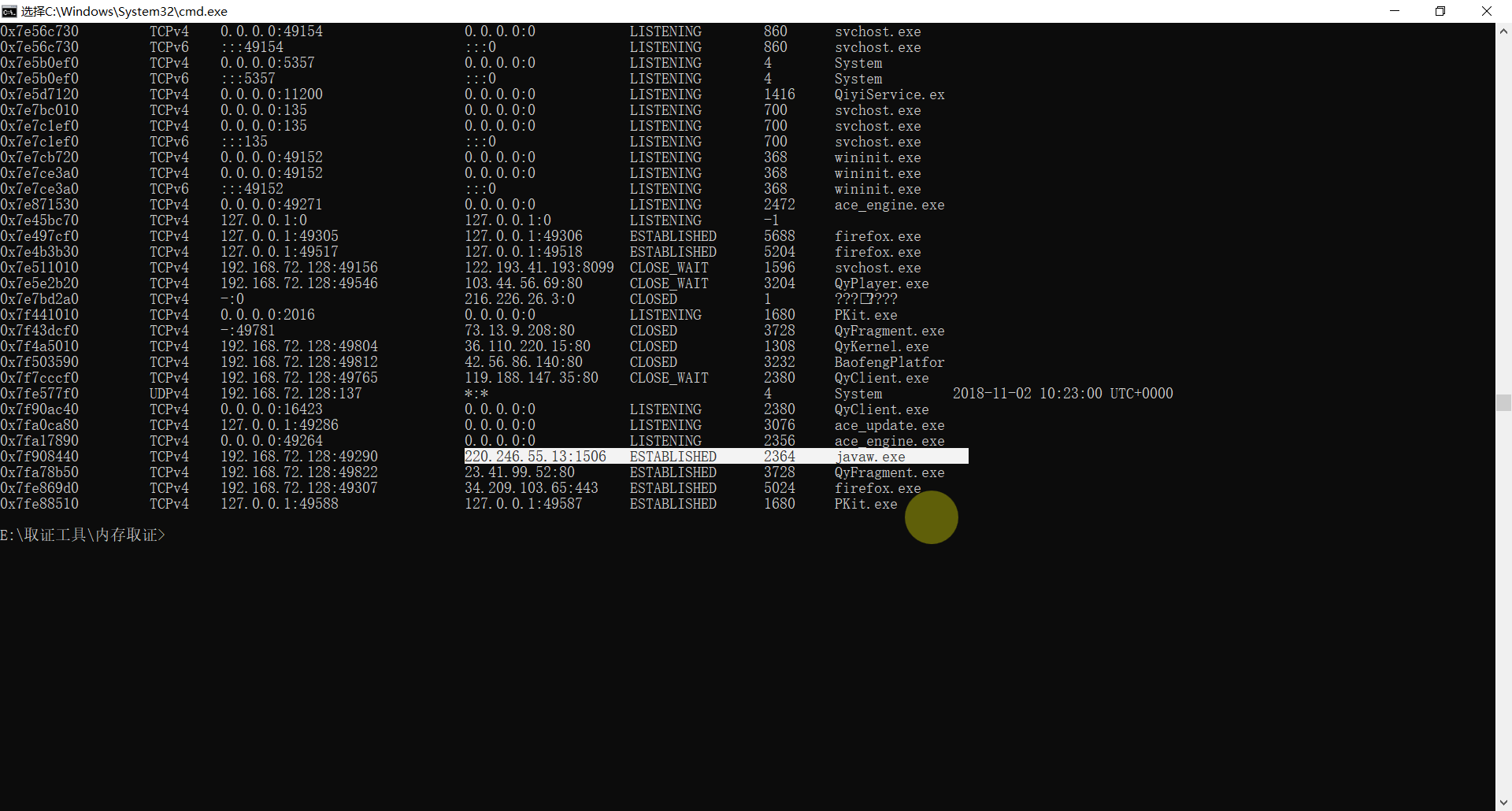
Task: Click the ace_update.exe process name
Action: click(889, 425)
